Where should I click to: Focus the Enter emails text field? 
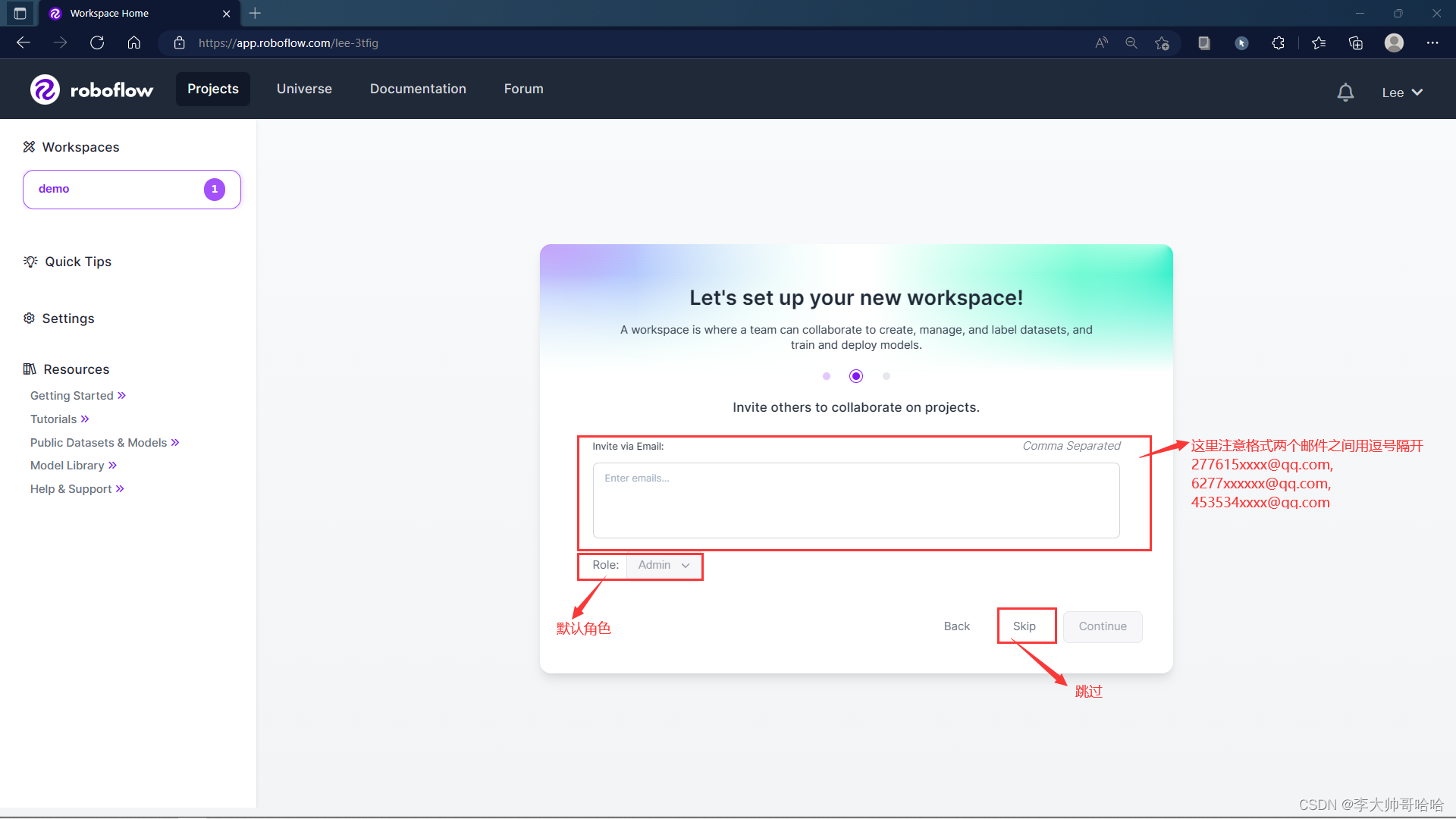coord(856,500)
